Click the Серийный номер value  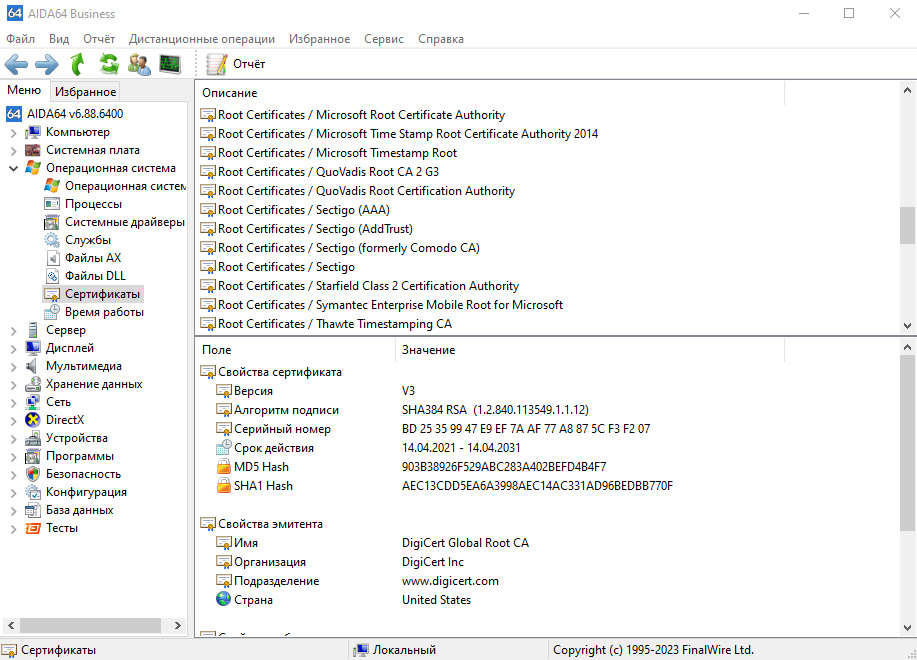[x=526, y=429]
